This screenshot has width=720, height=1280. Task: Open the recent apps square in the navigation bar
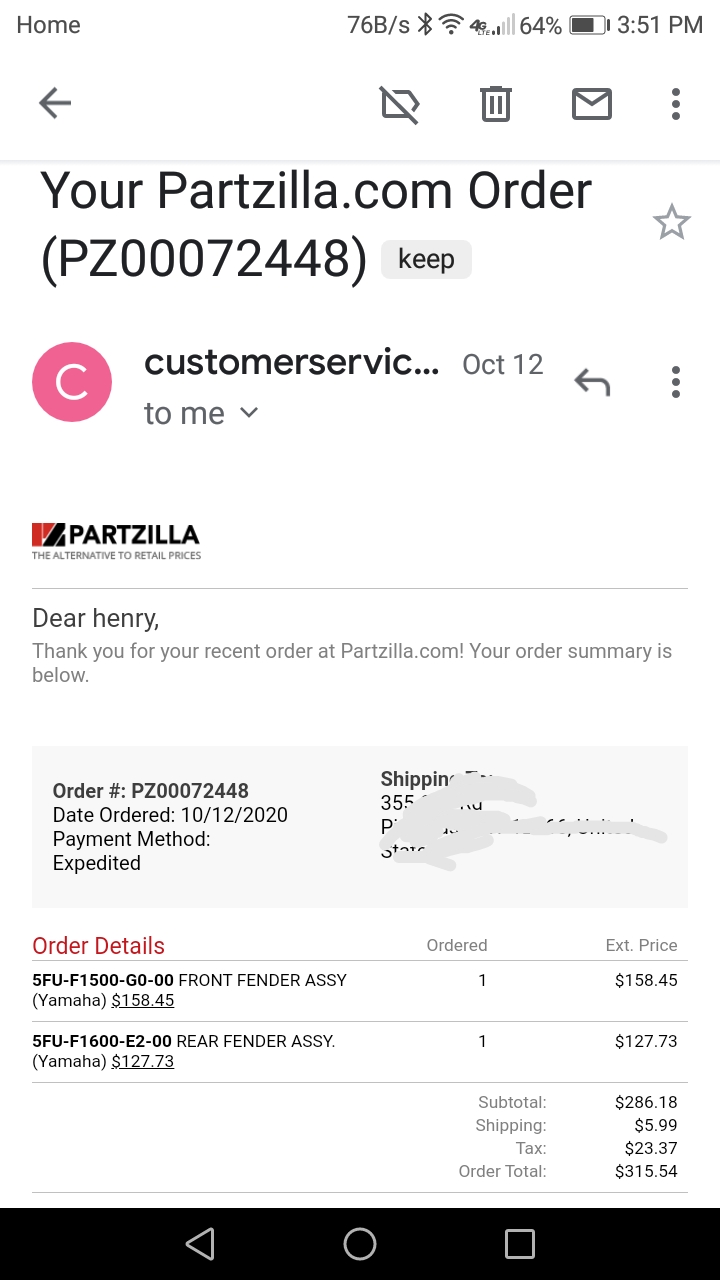(x=520, y=1243)
